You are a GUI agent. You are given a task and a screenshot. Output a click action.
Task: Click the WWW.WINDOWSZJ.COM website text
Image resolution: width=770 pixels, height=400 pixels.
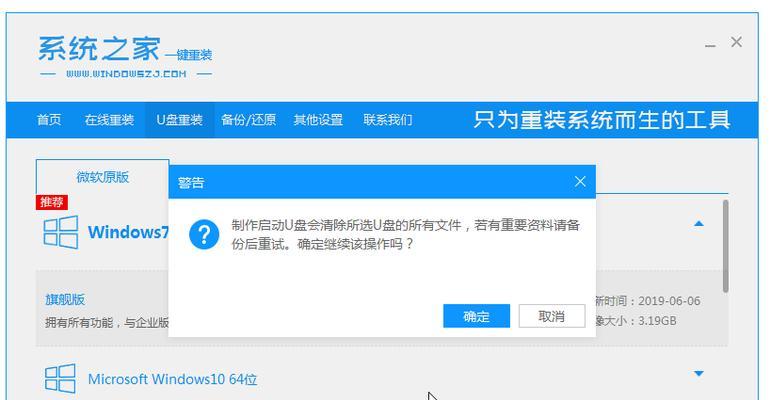coord(126,74)
